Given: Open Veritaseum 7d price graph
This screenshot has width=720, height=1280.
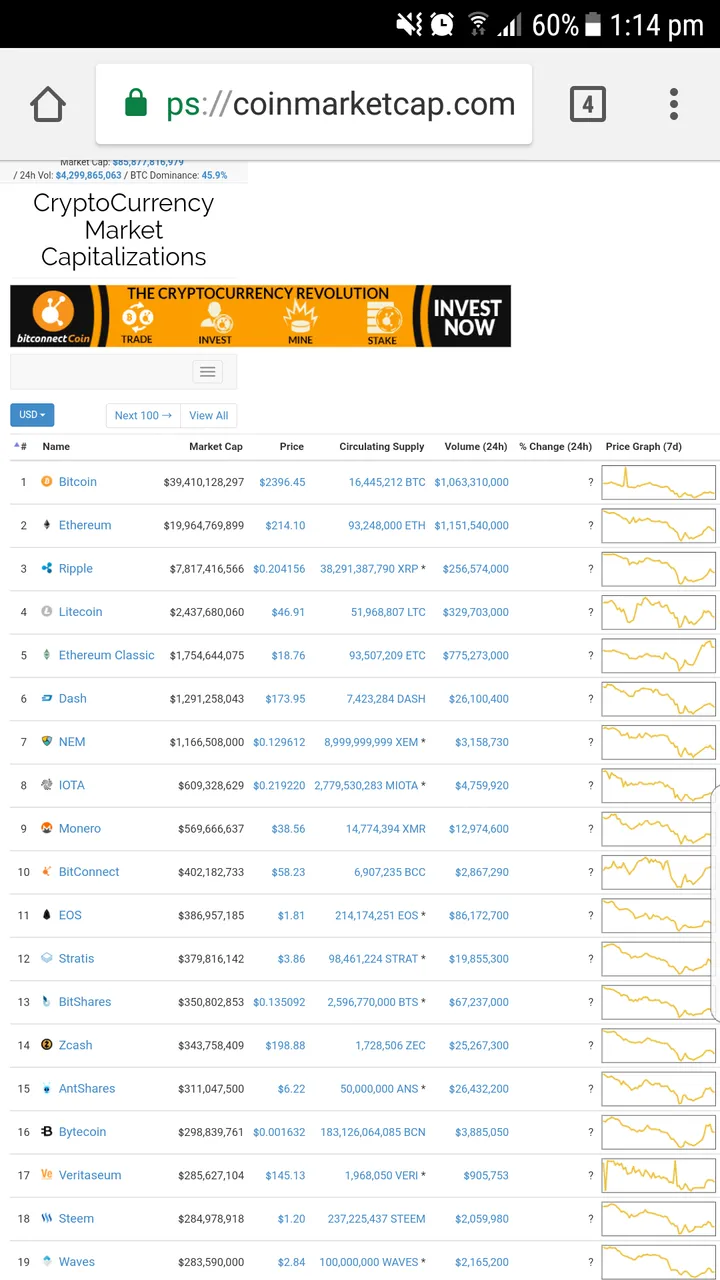Looking at the screenshot, I should pyautogui.click(x=659, y=1175).
